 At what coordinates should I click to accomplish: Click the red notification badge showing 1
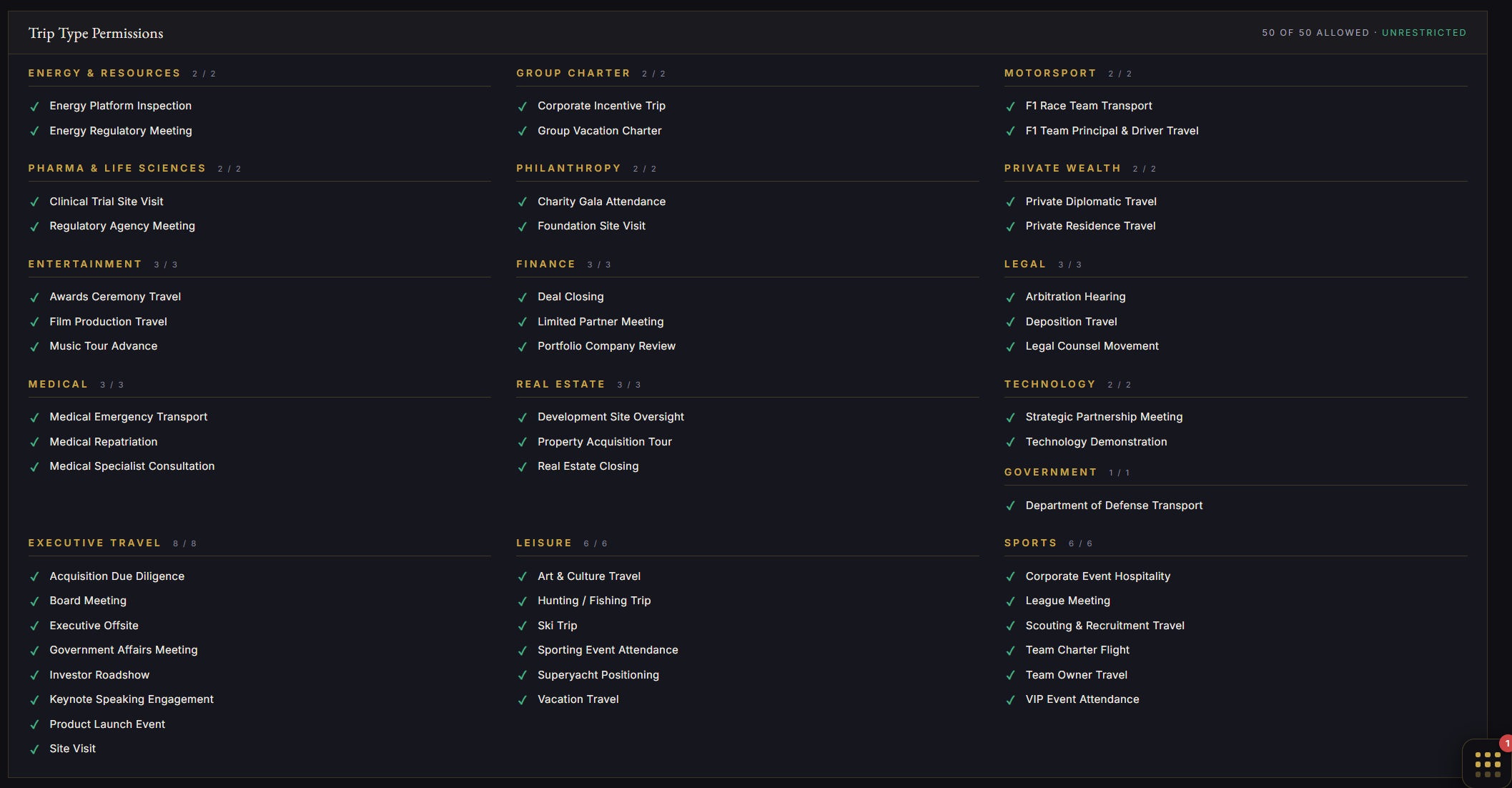coord(1506,744)
